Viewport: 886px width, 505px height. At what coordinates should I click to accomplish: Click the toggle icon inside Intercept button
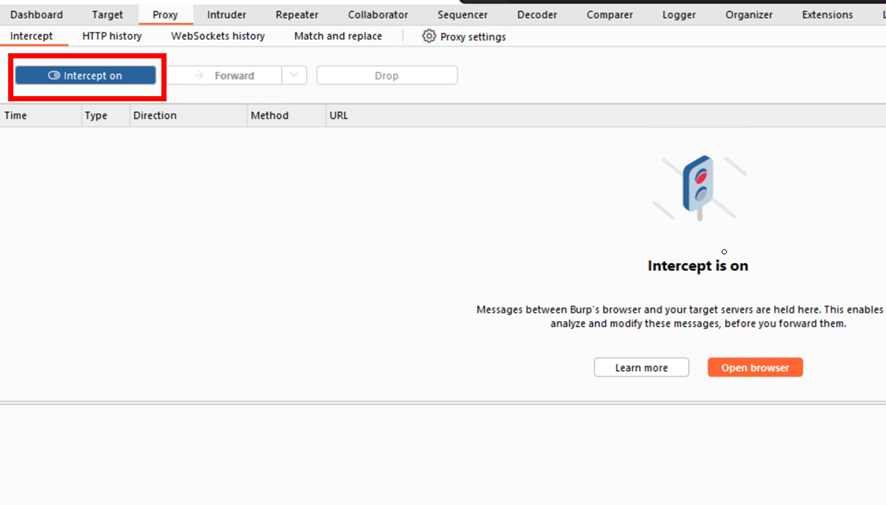coord(54,75)
